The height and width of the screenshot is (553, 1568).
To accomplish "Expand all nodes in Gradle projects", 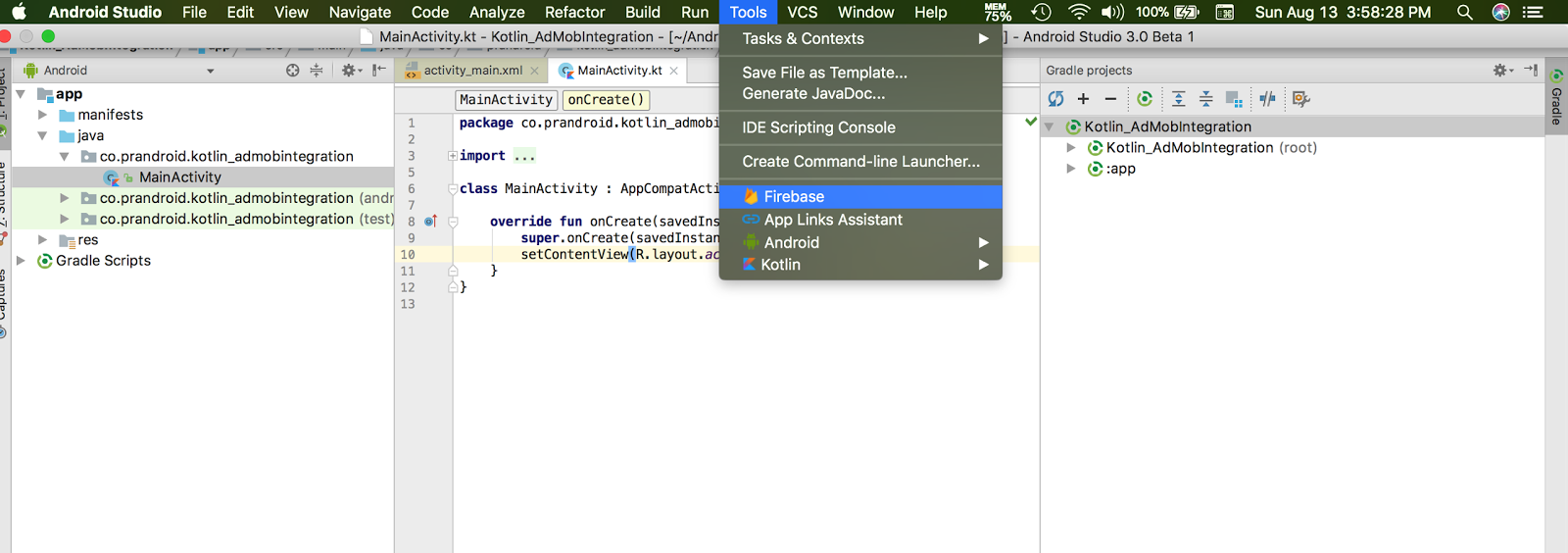I will [1179, 99].
